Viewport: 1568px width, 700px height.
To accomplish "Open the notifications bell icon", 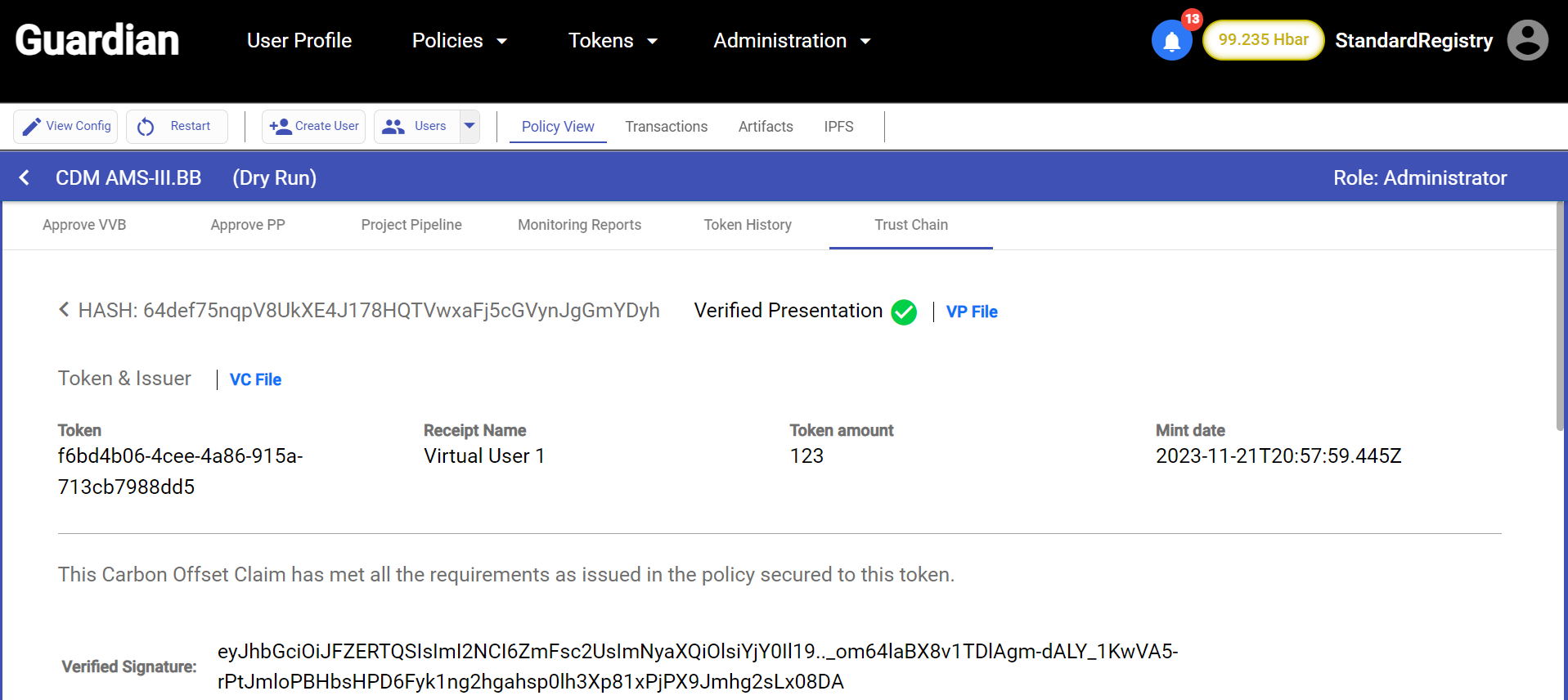I will tap(1171, 40).
